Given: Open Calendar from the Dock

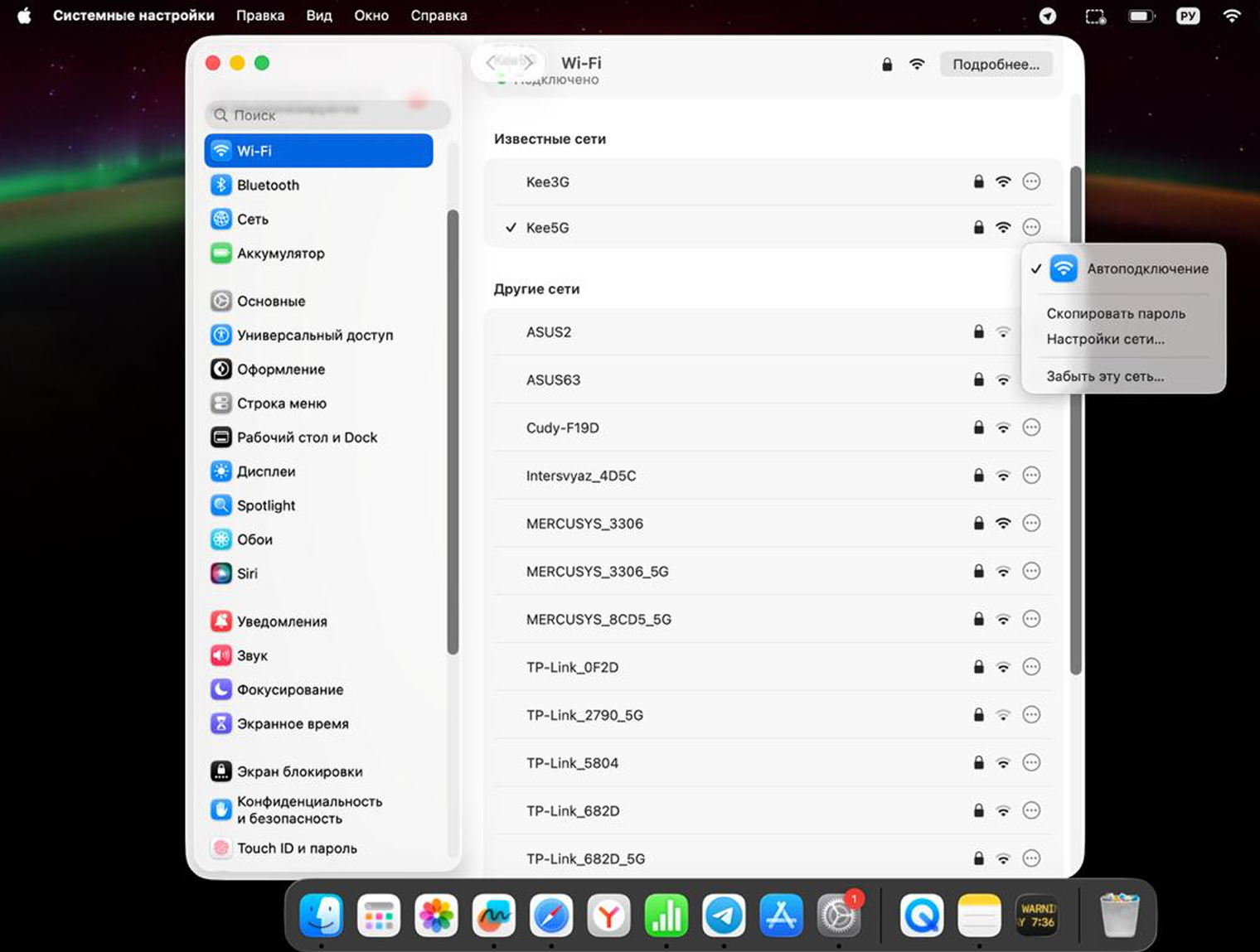Looking at the screenshot, I should tap(379, 916).
